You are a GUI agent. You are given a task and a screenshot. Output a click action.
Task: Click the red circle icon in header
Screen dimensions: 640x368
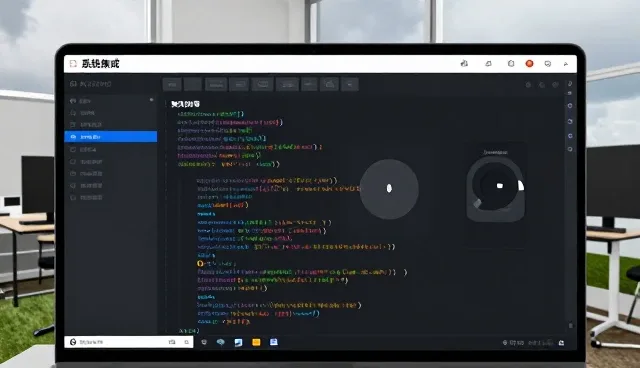tap(529, 64)
